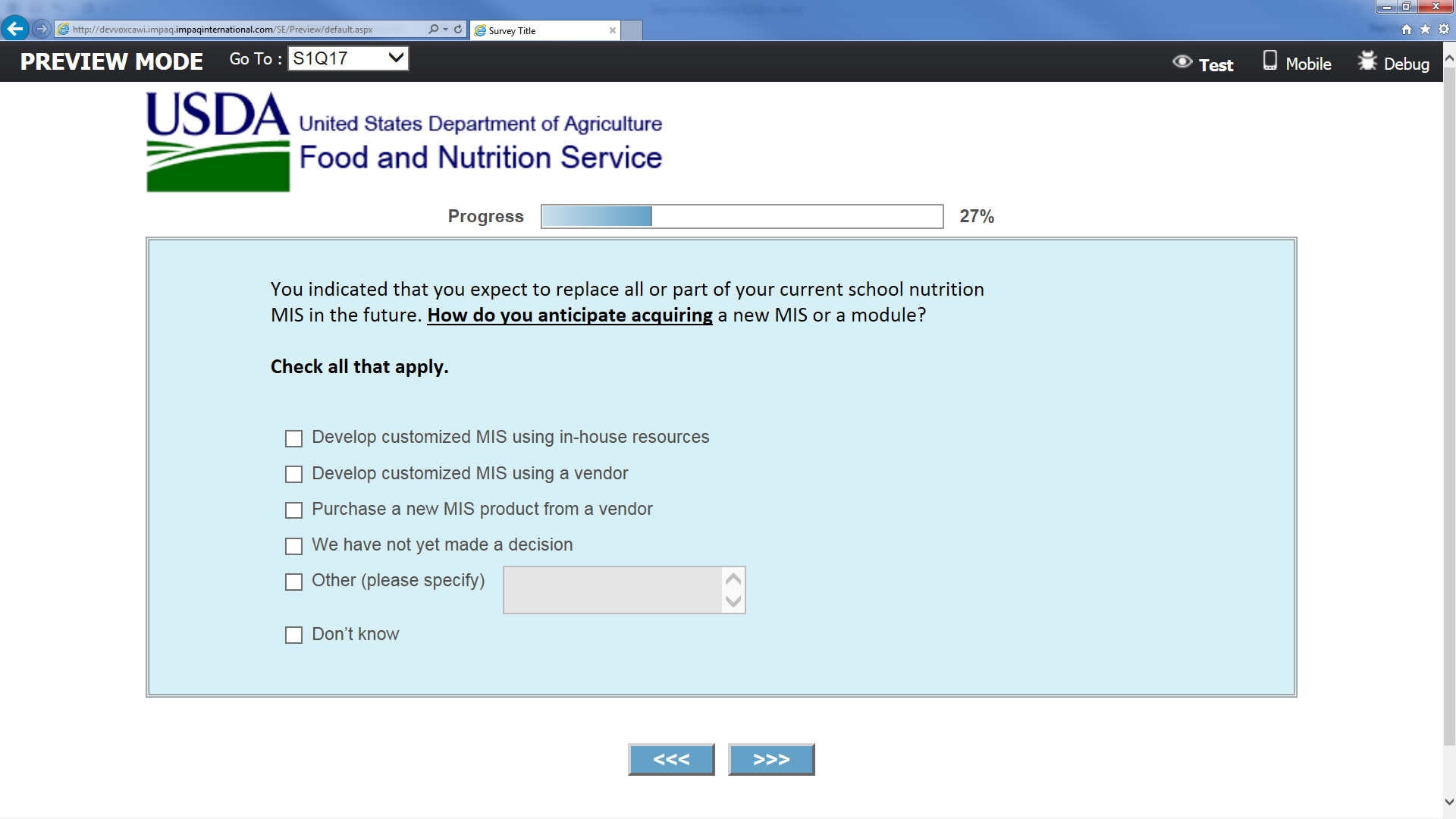Click the browser home icon
Viewport: 1456px width, 819px height.
coord(1407,29)
